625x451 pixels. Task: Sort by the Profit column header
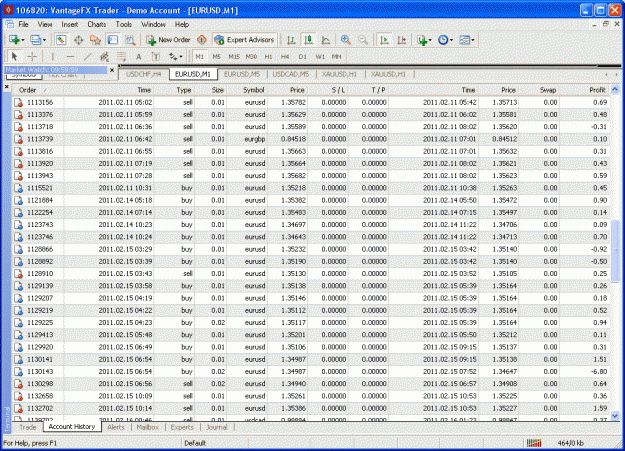click(597, 90)
